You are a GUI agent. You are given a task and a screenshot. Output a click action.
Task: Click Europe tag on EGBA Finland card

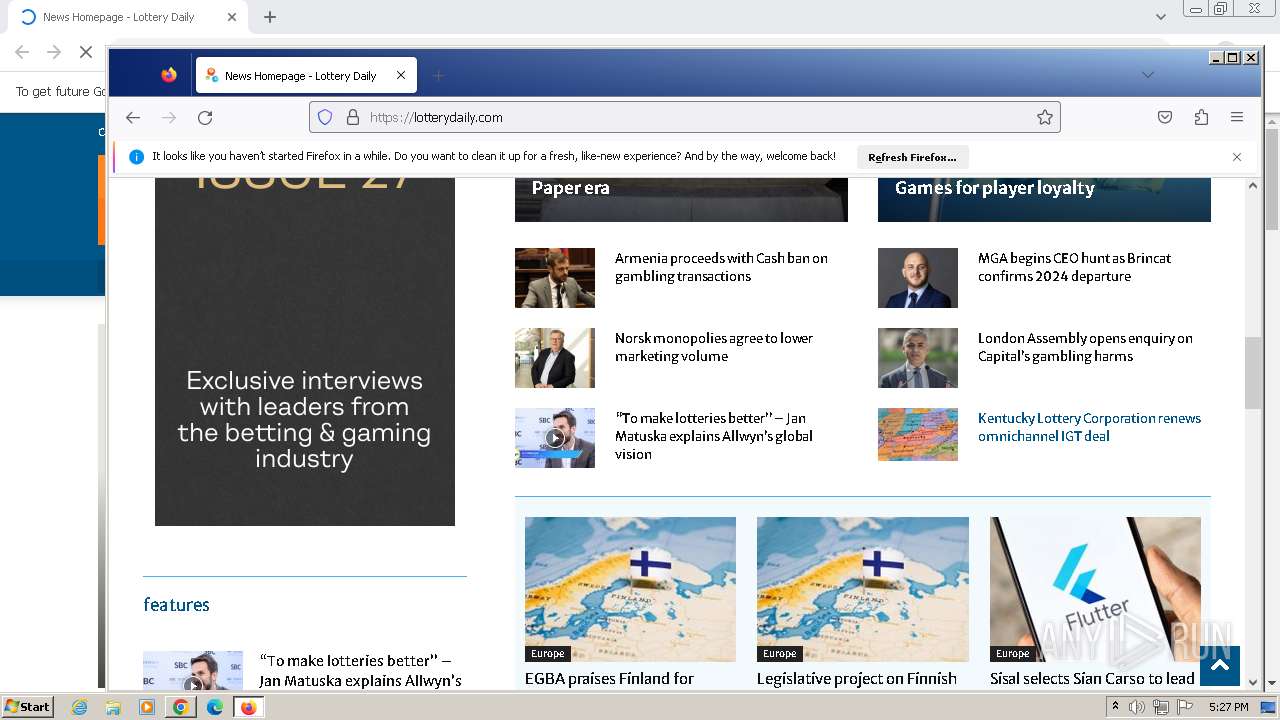pyautogui.click(x=547, y=654)
